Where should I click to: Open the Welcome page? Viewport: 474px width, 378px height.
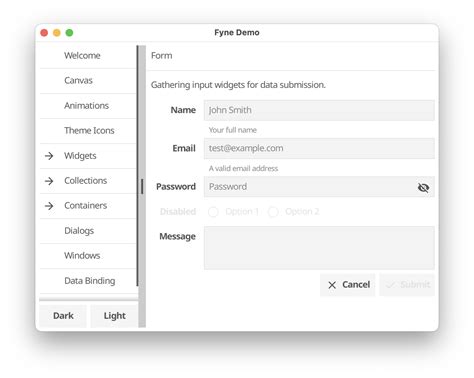click(x=88, y=56)
